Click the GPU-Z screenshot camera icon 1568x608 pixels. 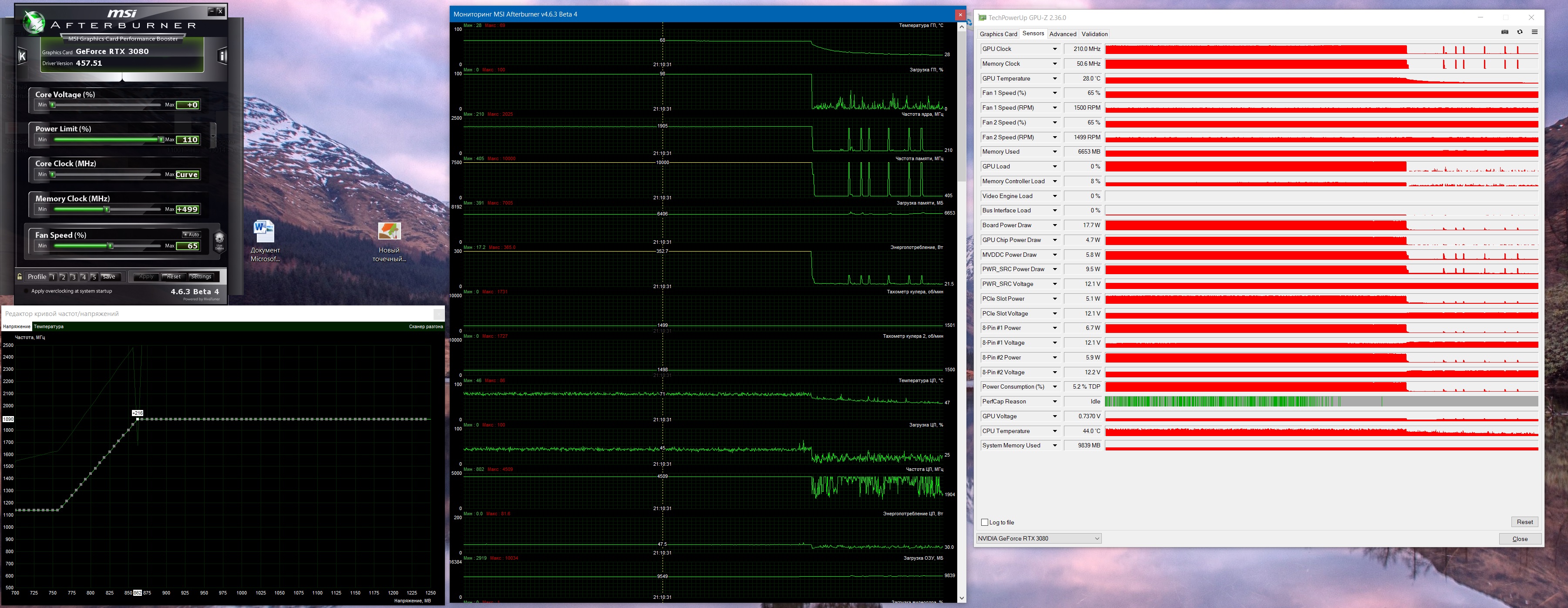[x=1505, y=32]
